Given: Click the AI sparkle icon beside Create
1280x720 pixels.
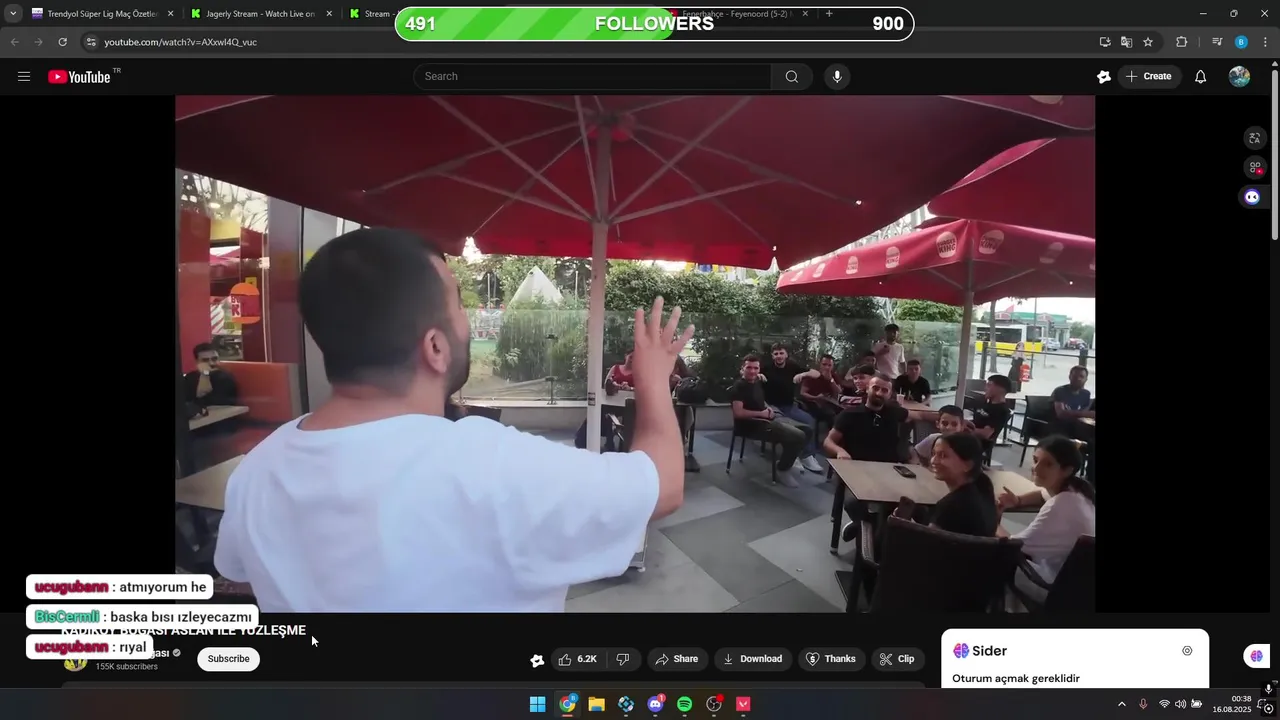Looking at the screenshot, I should (x=1104, y=77).
